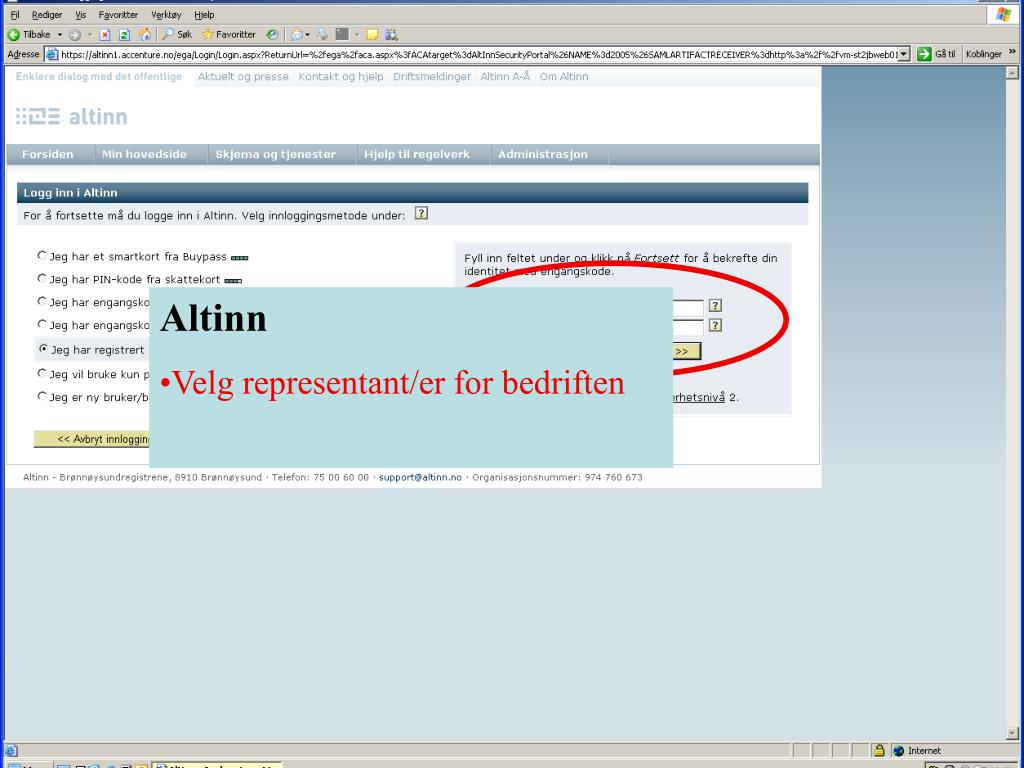
Task: Open the Altinn A-Å link
Action: [505, 76]
